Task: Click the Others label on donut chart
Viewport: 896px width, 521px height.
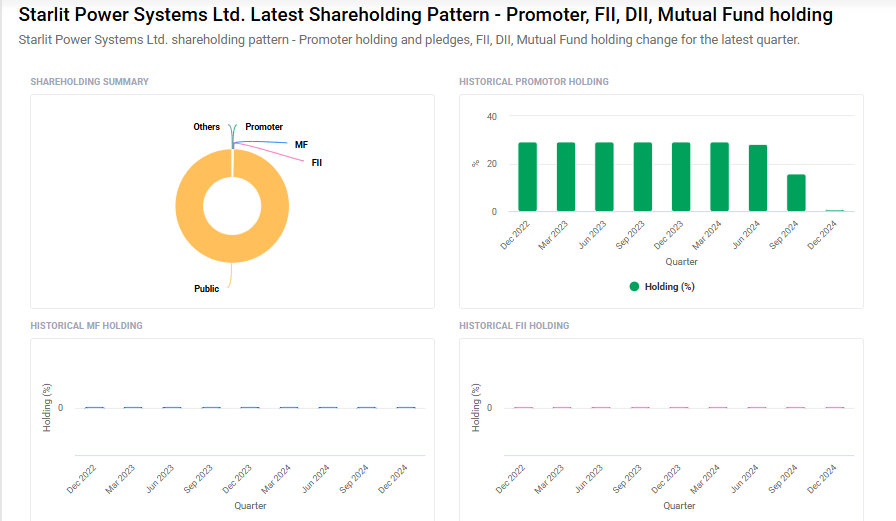Action: tap(206, 127)
